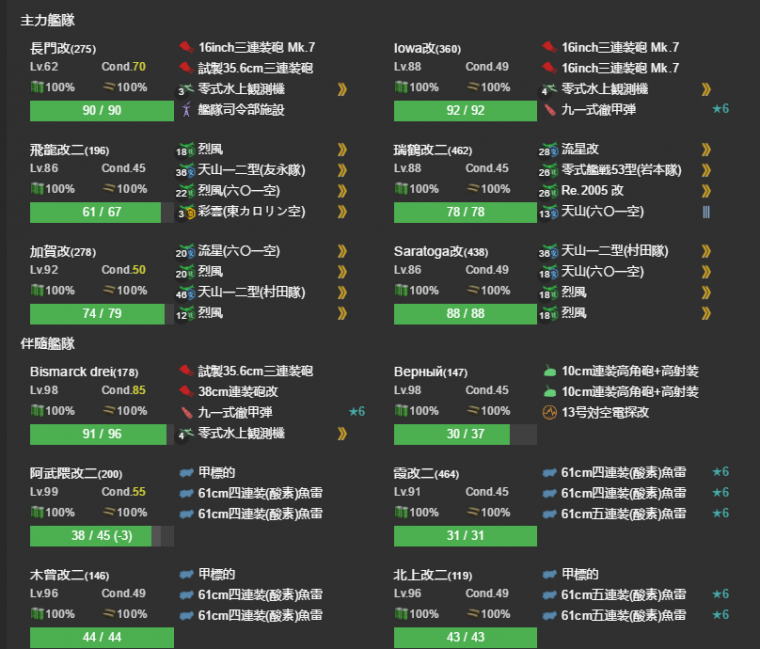The height and width of the screenshot is (649, 760).
Task: Select the ship name 瑞鶴改二(462)
Action: 433,150
